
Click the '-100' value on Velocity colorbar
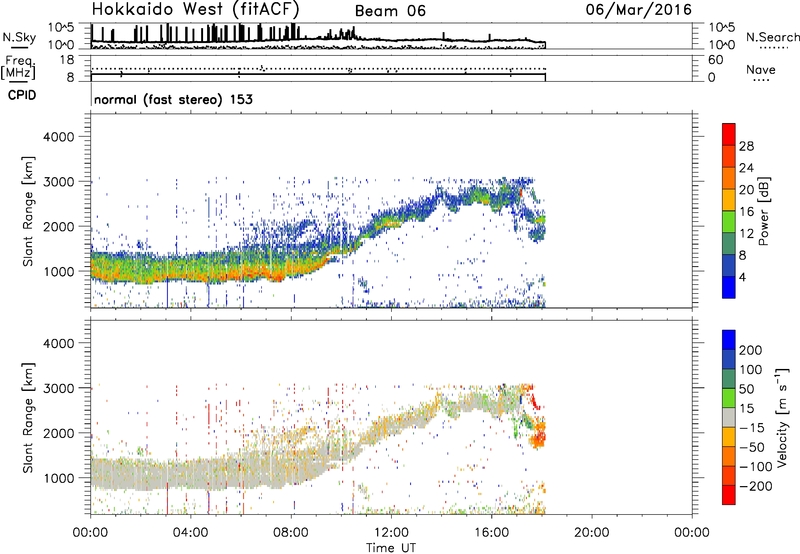coord(755,467)
